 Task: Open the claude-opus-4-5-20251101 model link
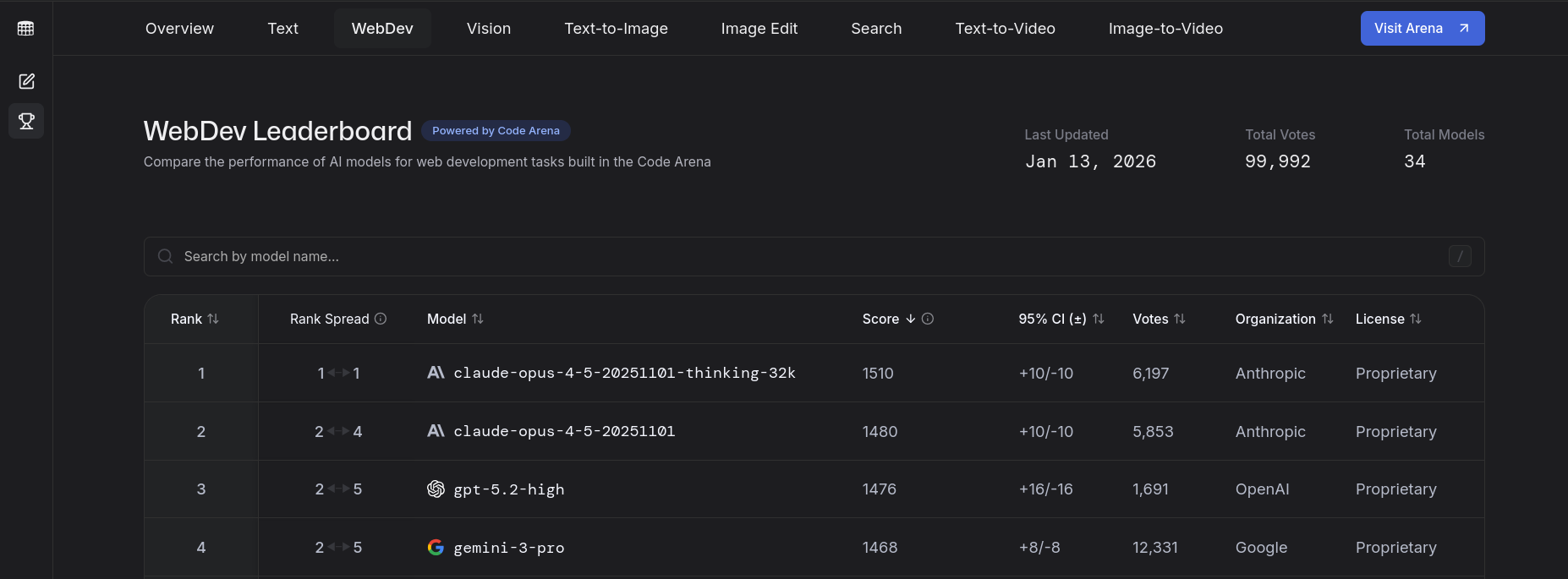(564, 431)
